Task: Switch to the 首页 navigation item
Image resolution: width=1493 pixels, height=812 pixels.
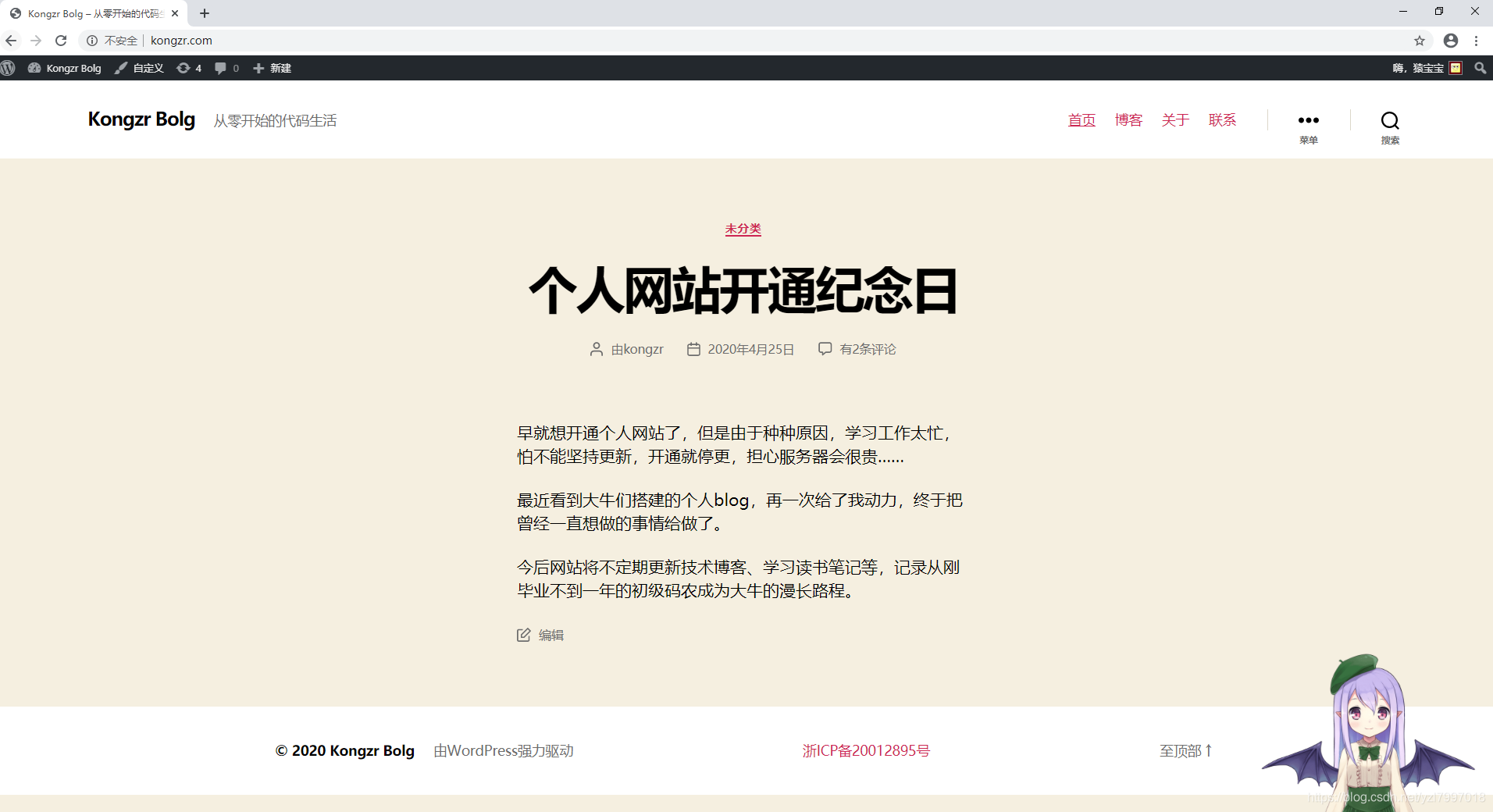Action: click(x=1081, y=120)
